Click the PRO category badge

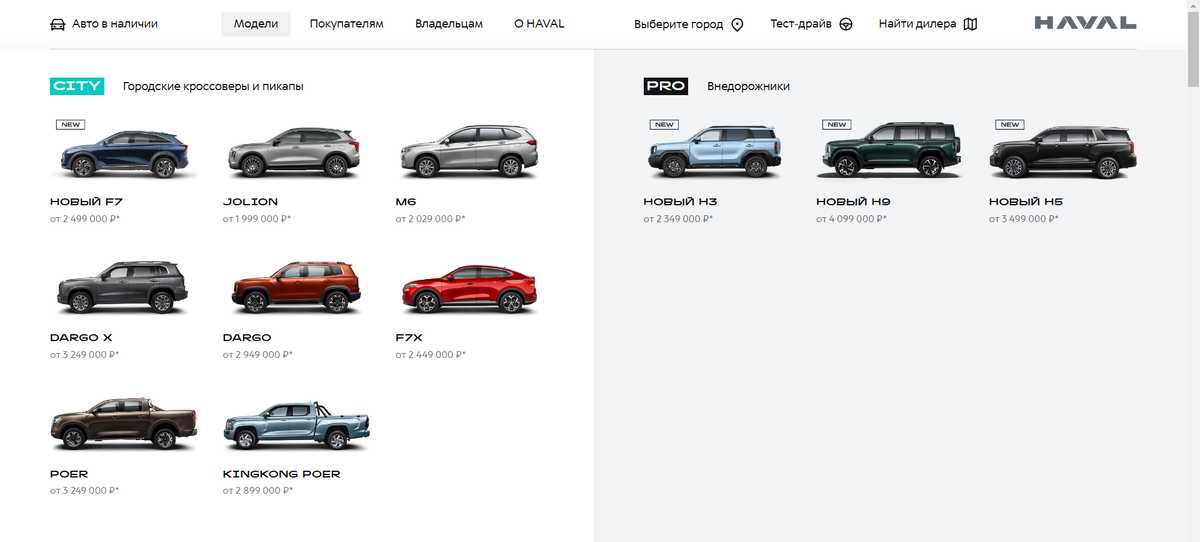pyautogui.click(x=666, y=86)
